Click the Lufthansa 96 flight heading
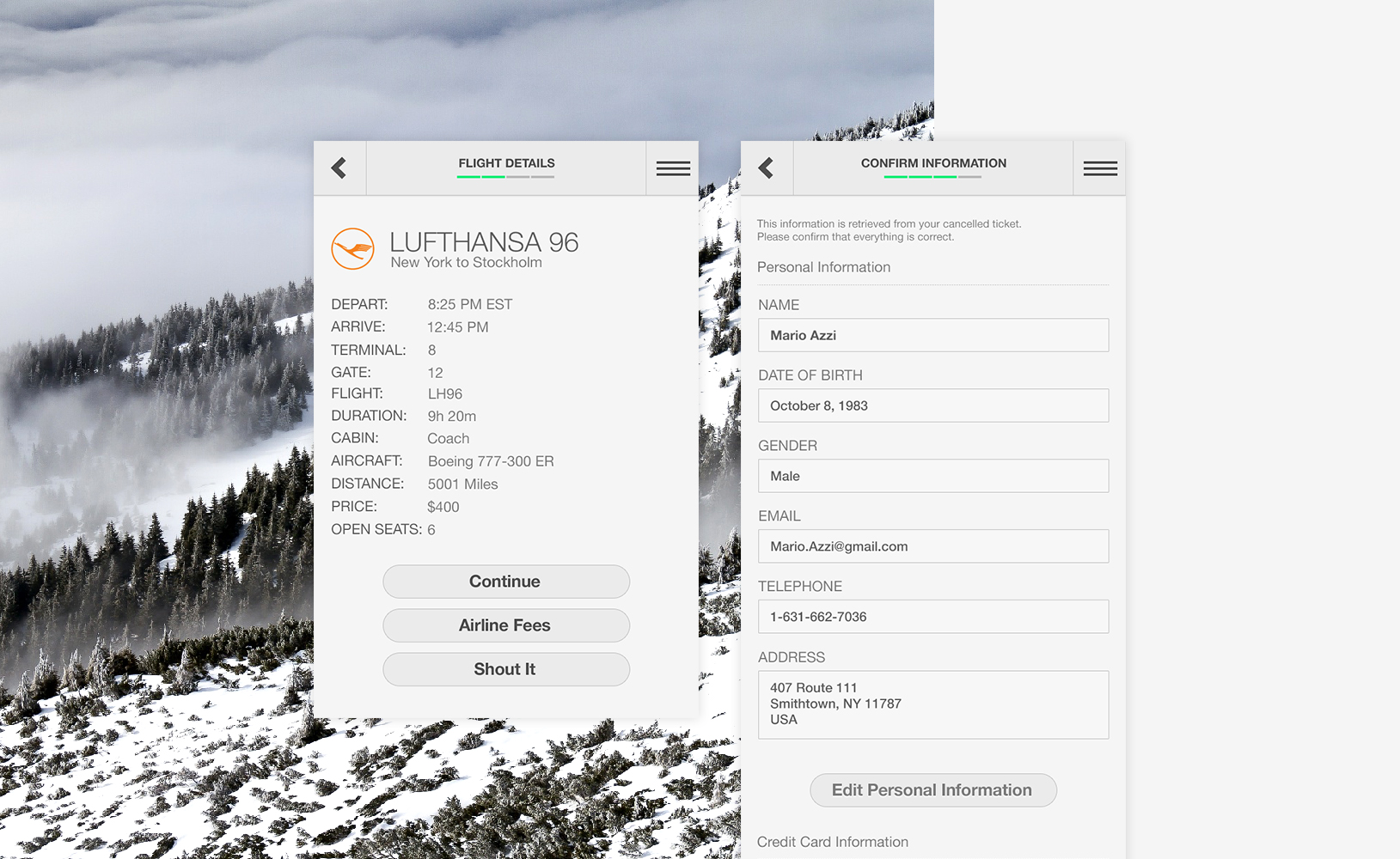Screen dimensions: 1400x859 pyautogui.click(x=484, y=242)
